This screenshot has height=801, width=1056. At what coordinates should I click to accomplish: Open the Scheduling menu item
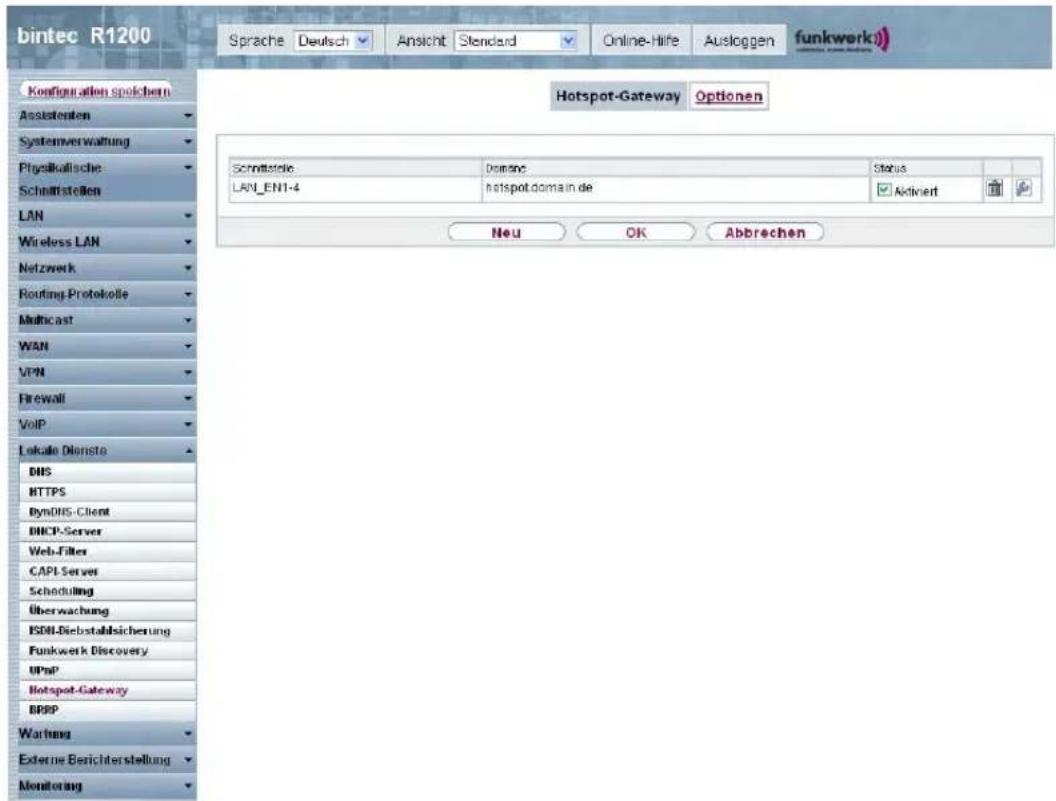point(108,591)
